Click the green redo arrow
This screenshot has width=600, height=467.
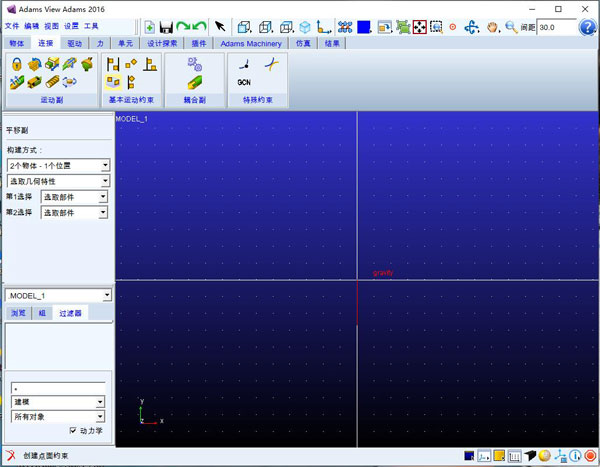click(x=183, y=26)
